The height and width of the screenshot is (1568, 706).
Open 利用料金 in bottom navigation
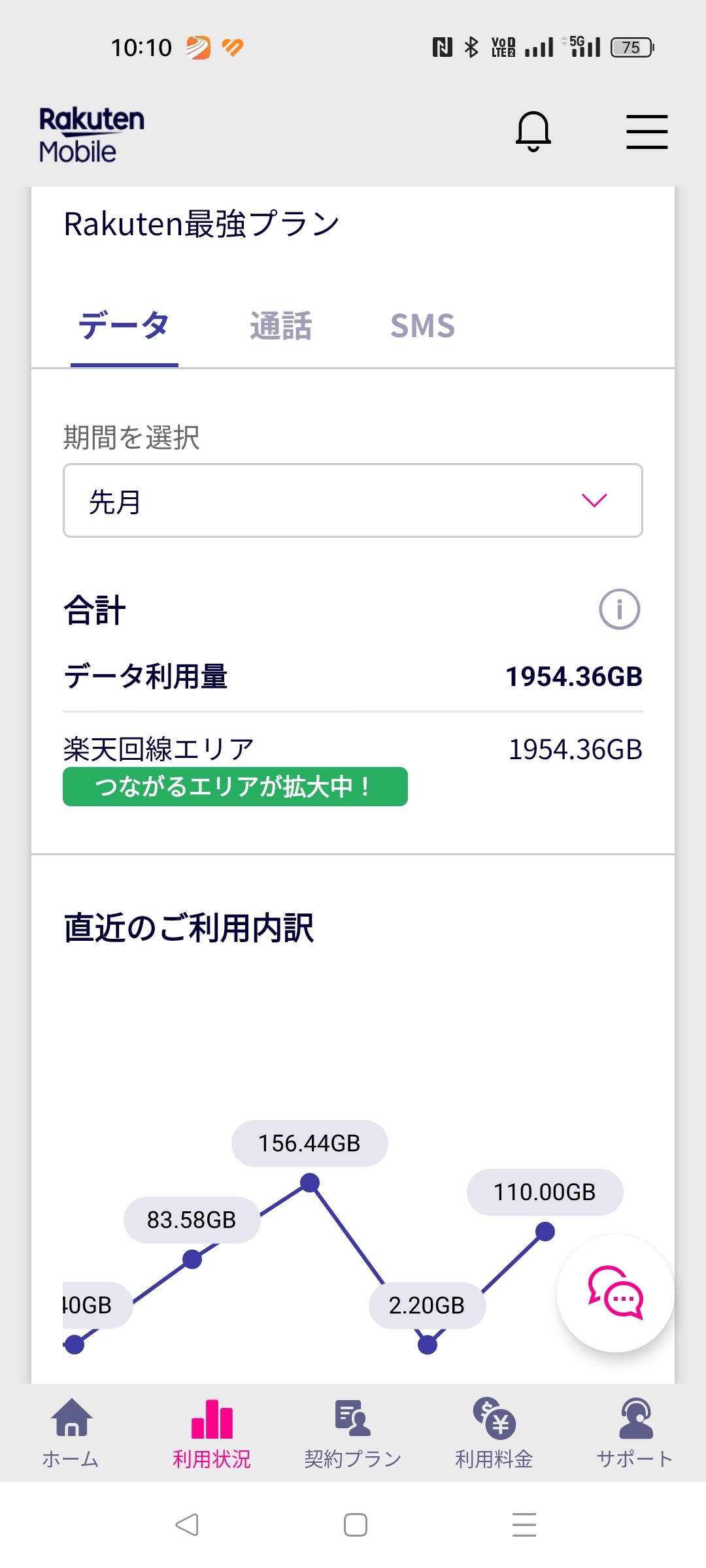494,1434
